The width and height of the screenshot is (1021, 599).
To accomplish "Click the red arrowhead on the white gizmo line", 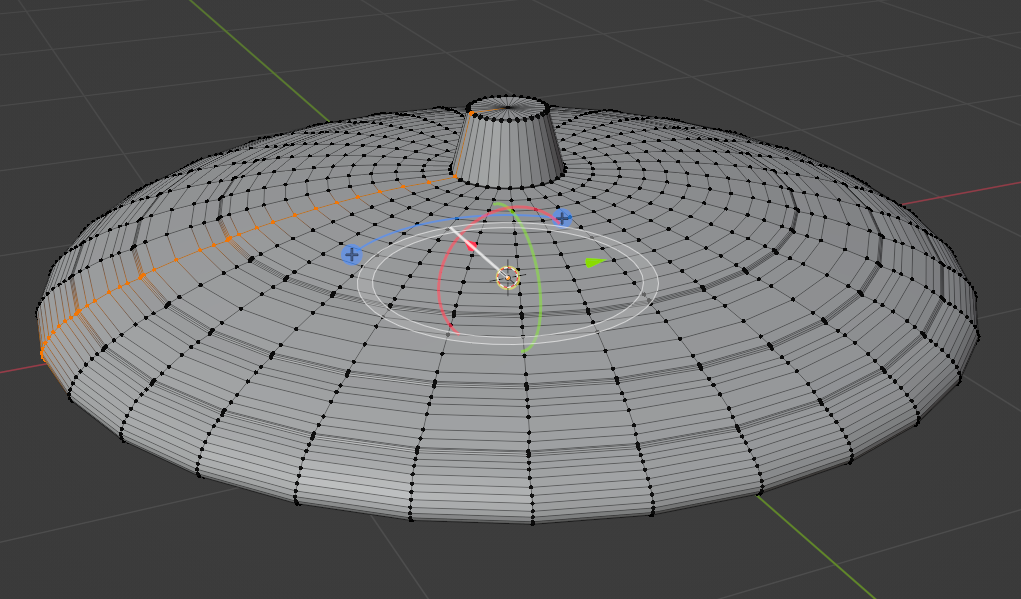I will (x=471, y=244).
